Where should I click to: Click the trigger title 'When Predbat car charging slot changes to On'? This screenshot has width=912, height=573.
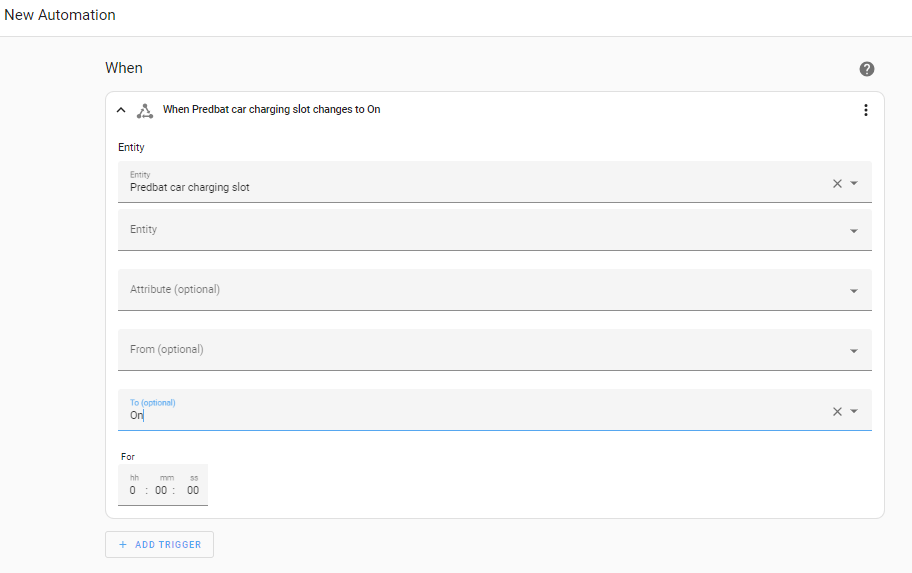coord(271,109)
